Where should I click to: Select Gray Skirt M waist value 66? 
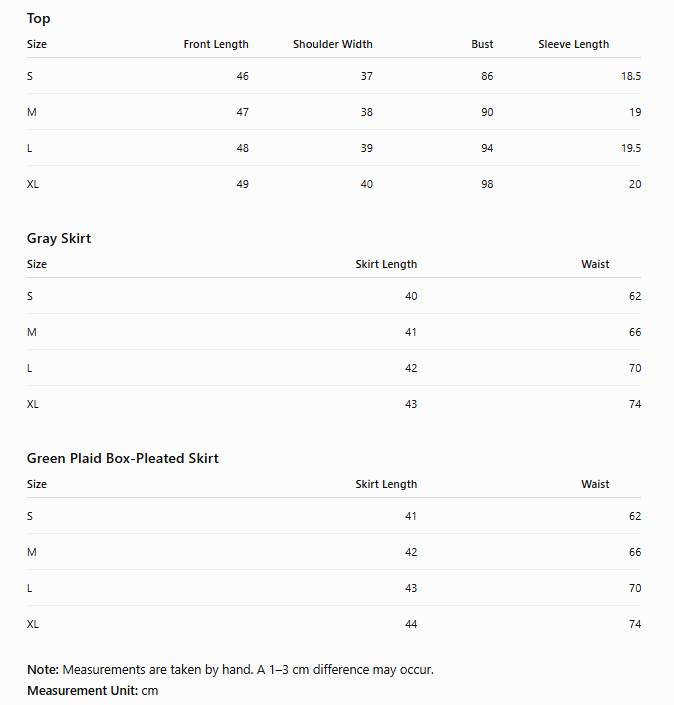635,332
